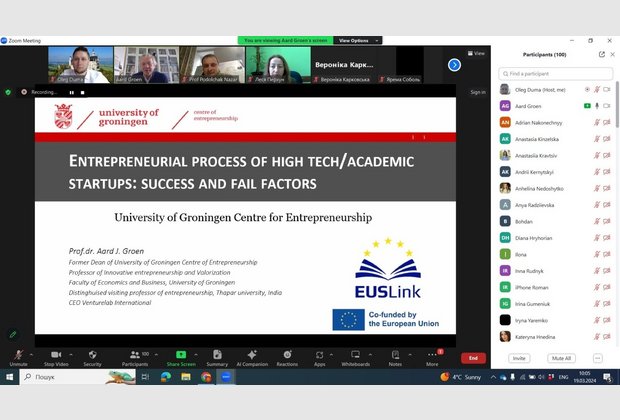620x420 pixels.
Task: Click the green annotate pencil icon
Action: pyautogui.click(x=13, y=335)
